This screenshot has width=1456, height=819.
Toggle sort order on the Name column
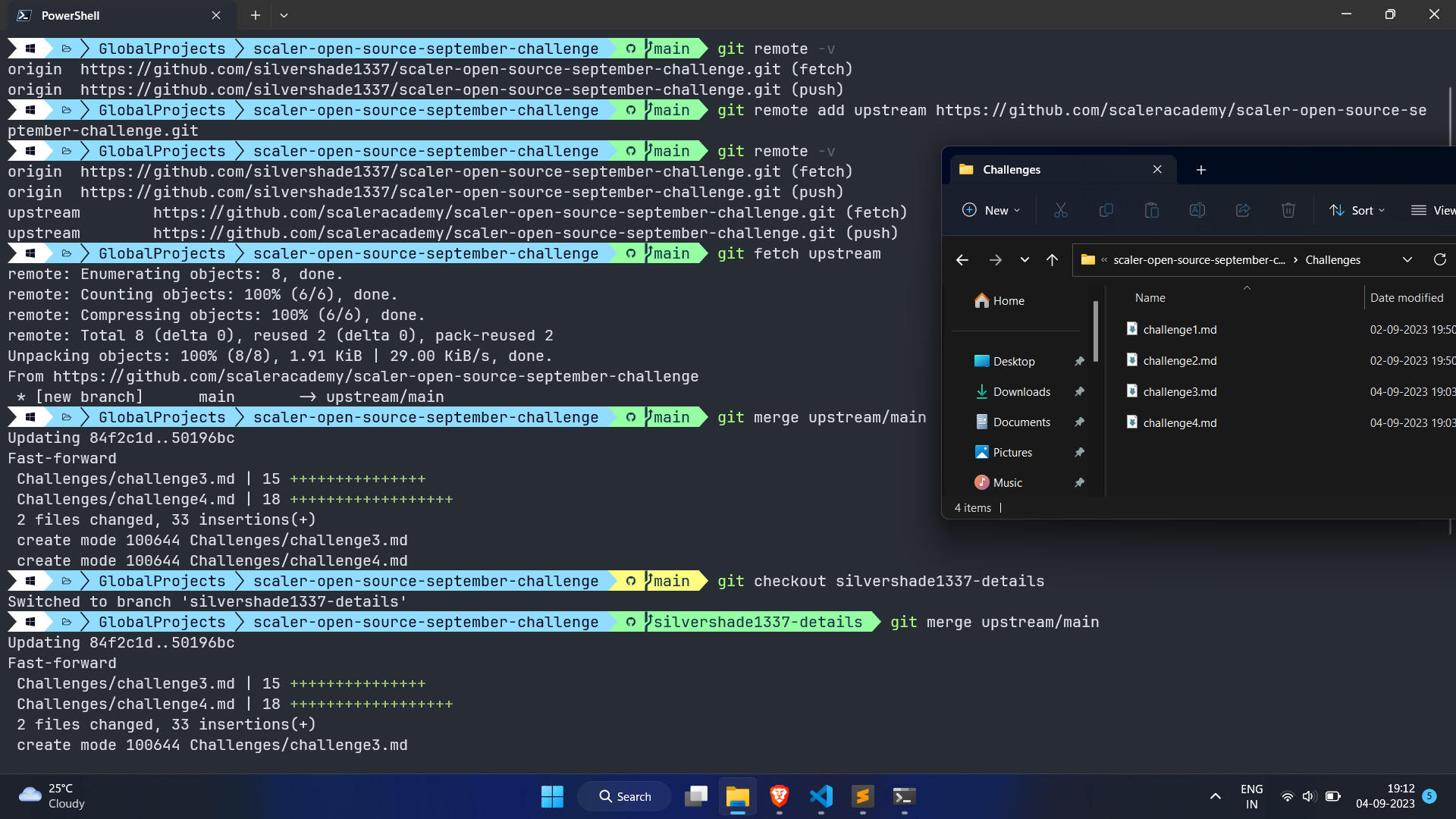click(x=1150, y=297)
